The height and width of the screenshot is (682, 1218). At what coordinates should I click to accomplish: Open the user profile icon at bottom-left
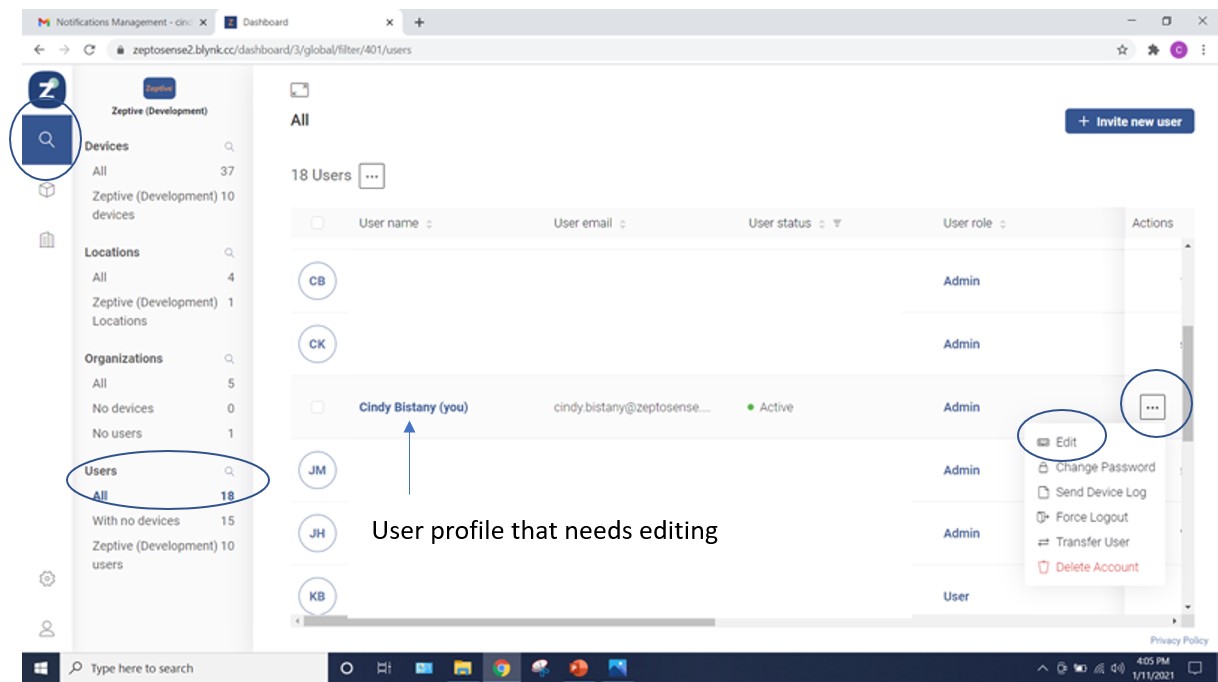[x=46, y=629]
